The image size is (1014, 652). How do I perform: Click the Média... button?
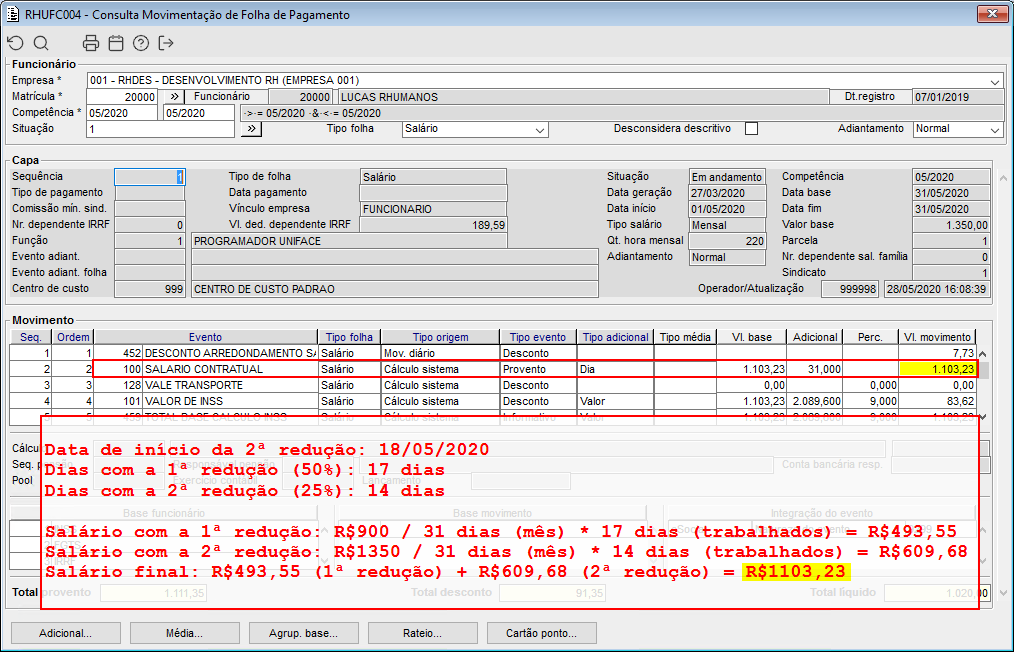click(184, 633)
